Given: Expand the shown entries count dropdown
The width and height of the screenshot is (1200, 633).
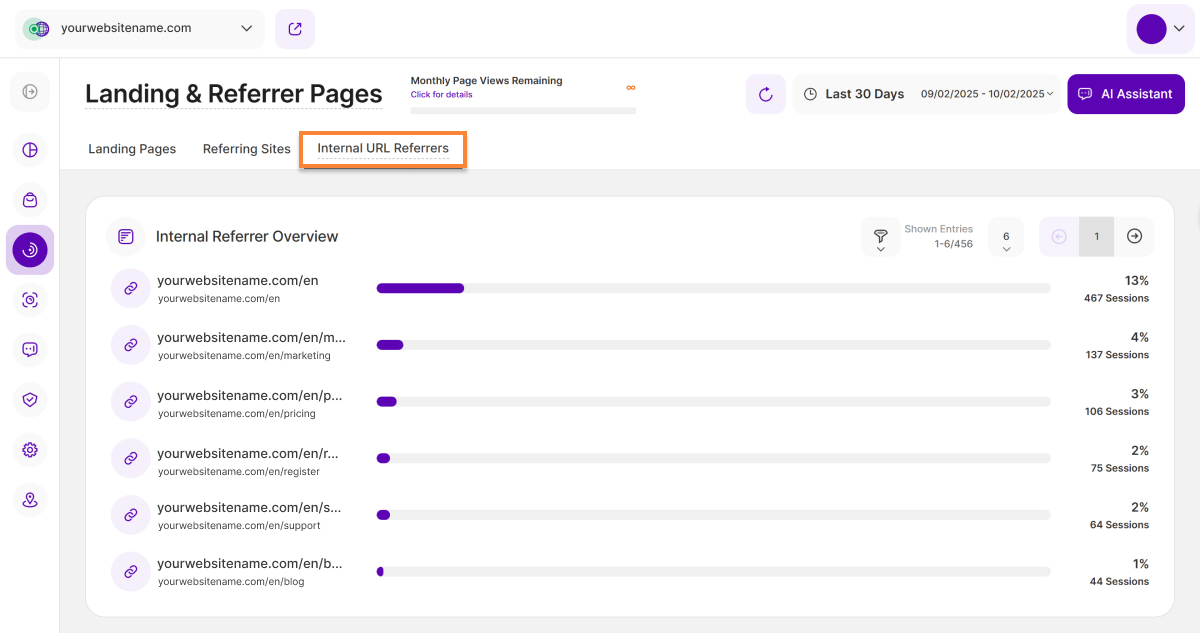Looking at the screenshot, I should [1006, 237].
